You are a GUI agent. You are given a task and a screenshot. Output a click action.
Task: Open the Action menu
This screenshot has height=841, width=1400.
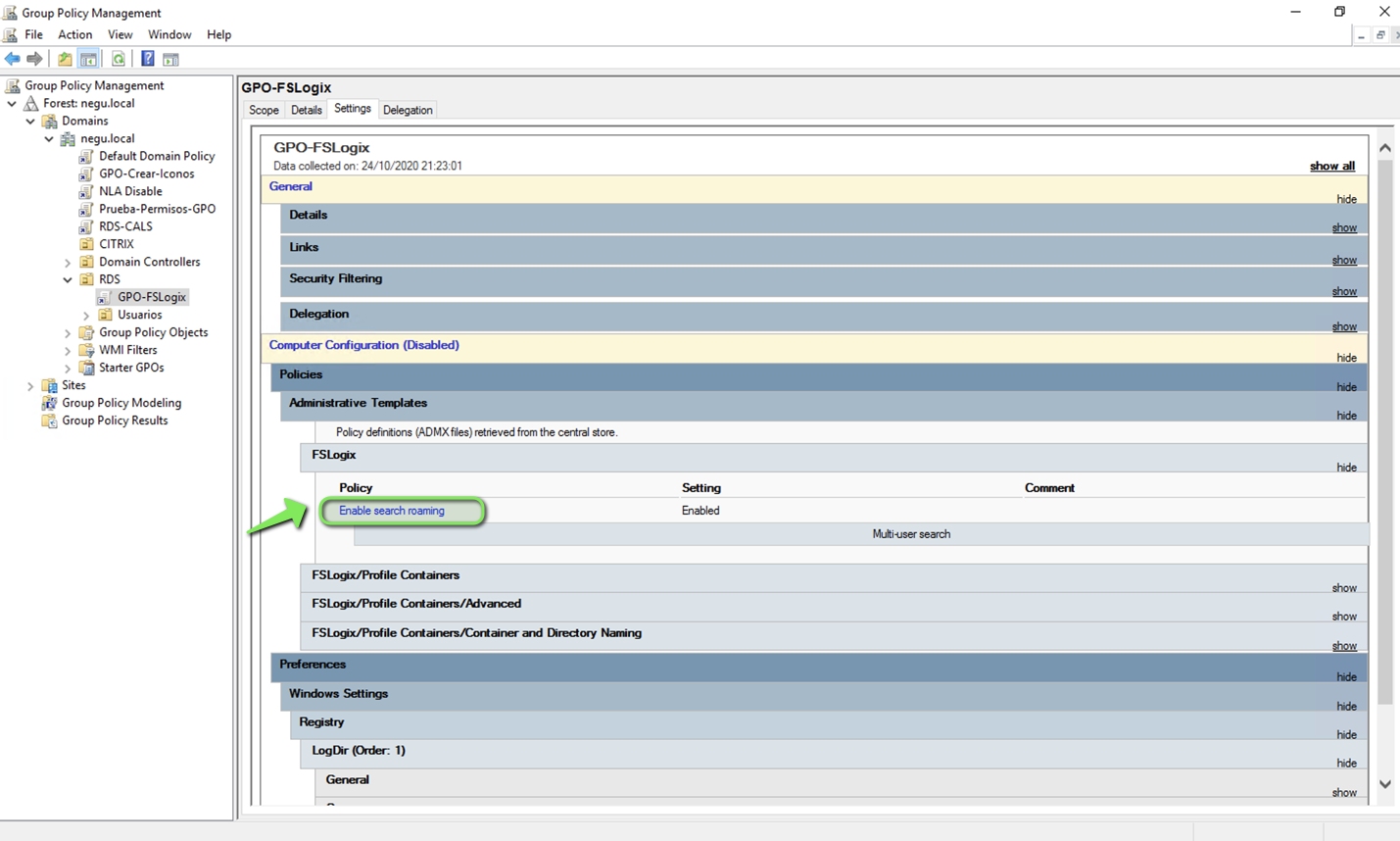point(74,34)
